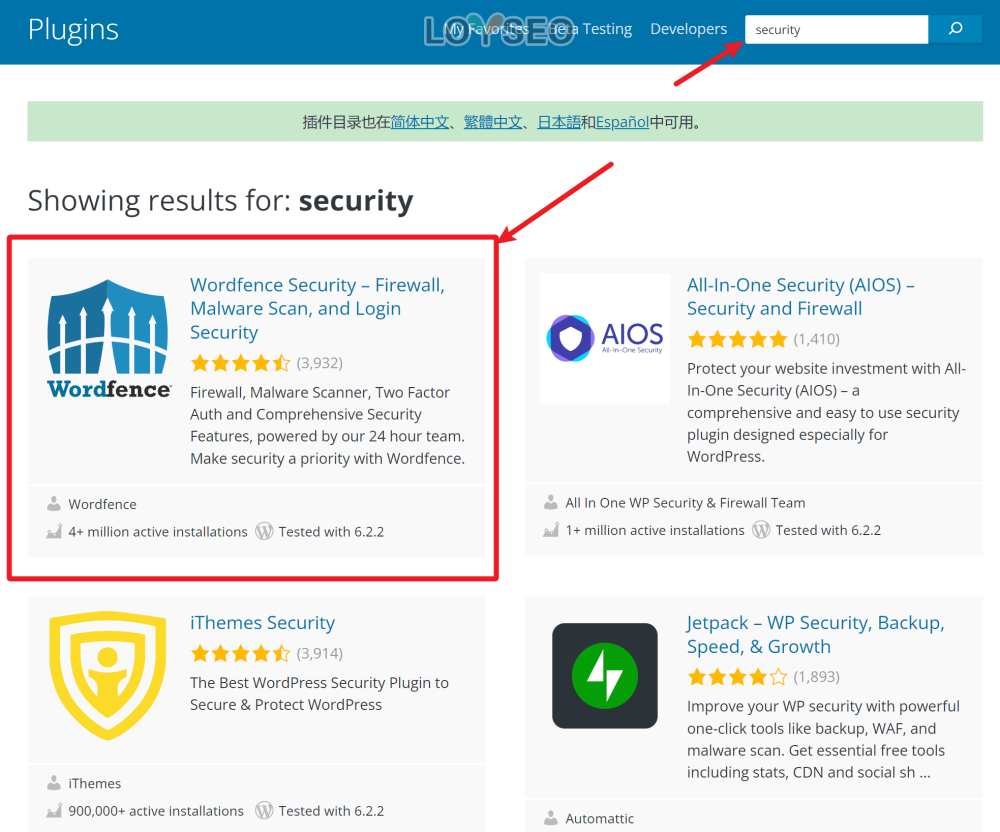The width and height of the screenshot is (1000, 832).
Task: Open Jetpack – WP Security title link
Action: pyautogui.click(x=816, y=634)
